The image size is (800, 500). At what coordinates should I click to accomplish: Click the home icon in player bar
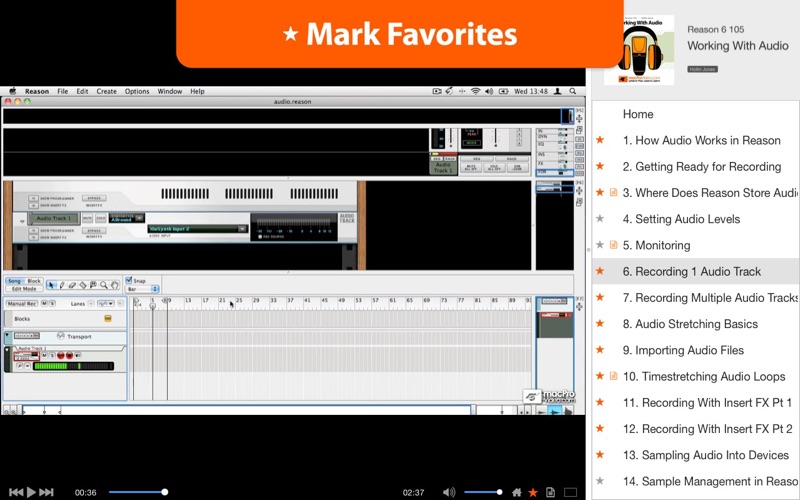pyautogui.click(x=517, y=492)
